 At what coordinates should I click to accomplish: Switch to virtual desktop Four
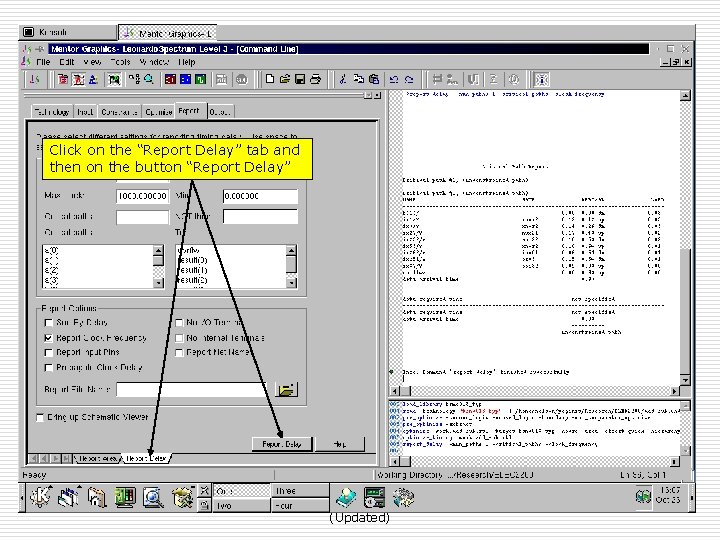[x=299, y=506]
